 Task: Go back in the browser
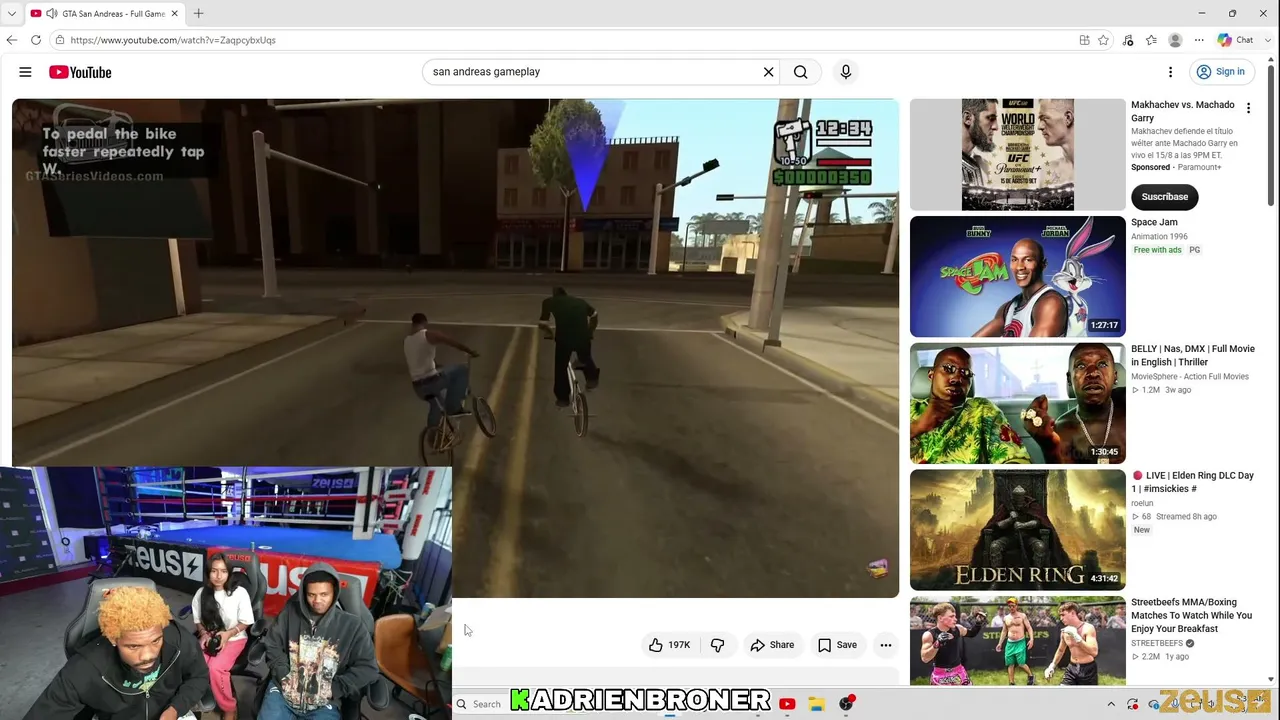click(11, 40)
